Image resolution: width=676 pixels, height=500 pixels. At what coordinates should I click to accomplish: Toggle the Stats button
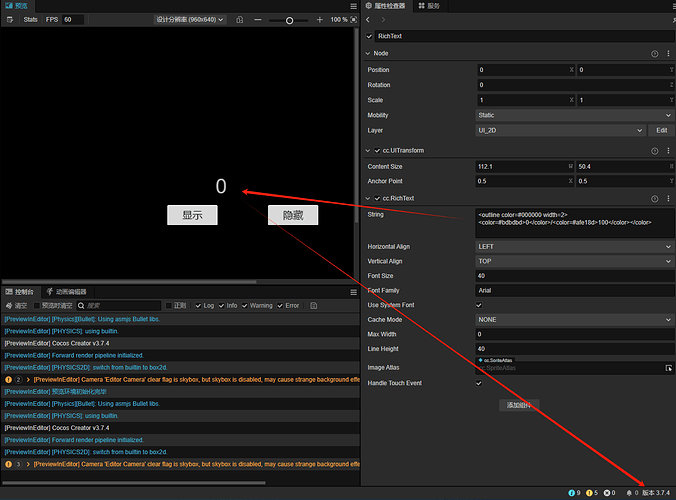tap(31, 20)
